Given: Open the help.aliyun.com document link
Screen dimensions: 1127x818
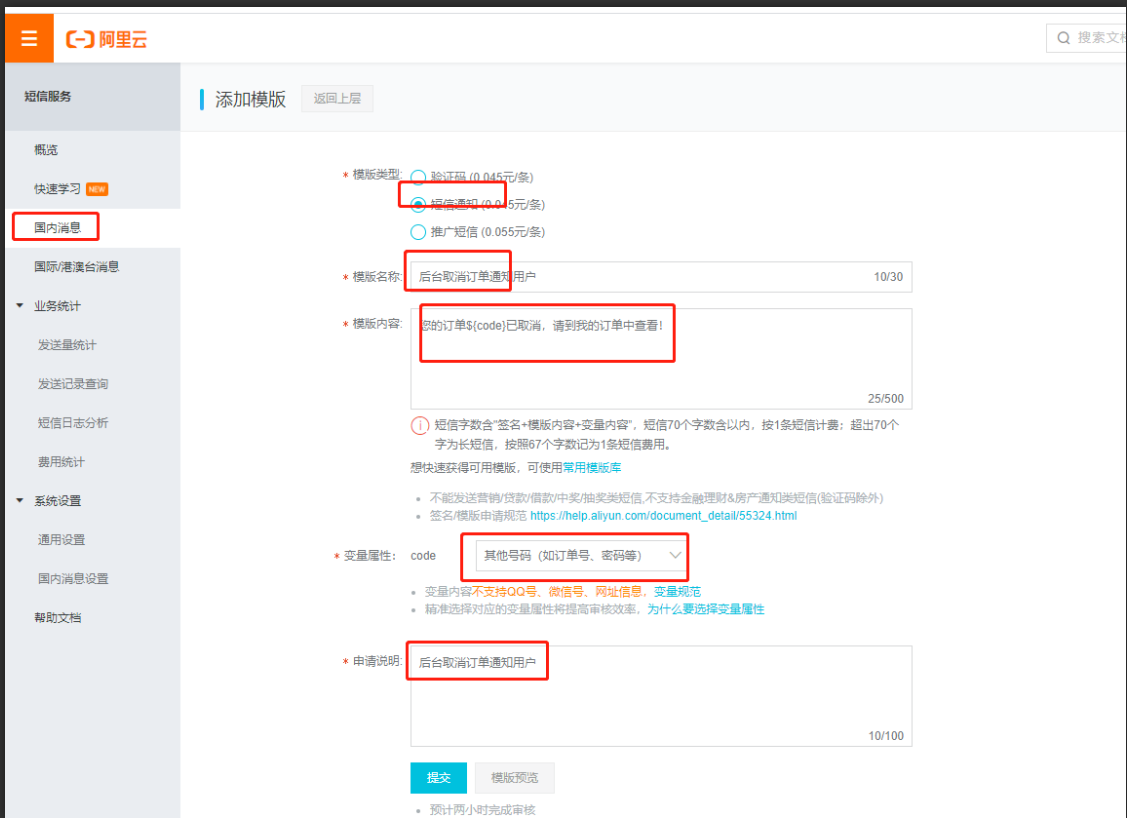Looking at the screenshot, I should pyautogui.click(x=663, y=516).
